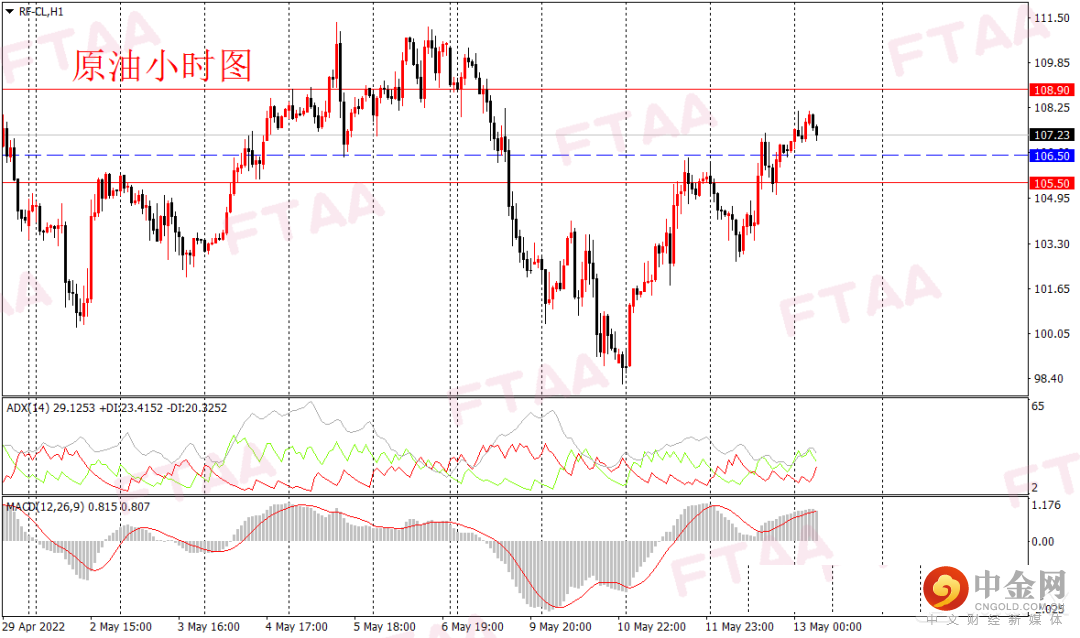
Task: Click the 2 May 15:00 time label
Action: click(x=121, y=627)
